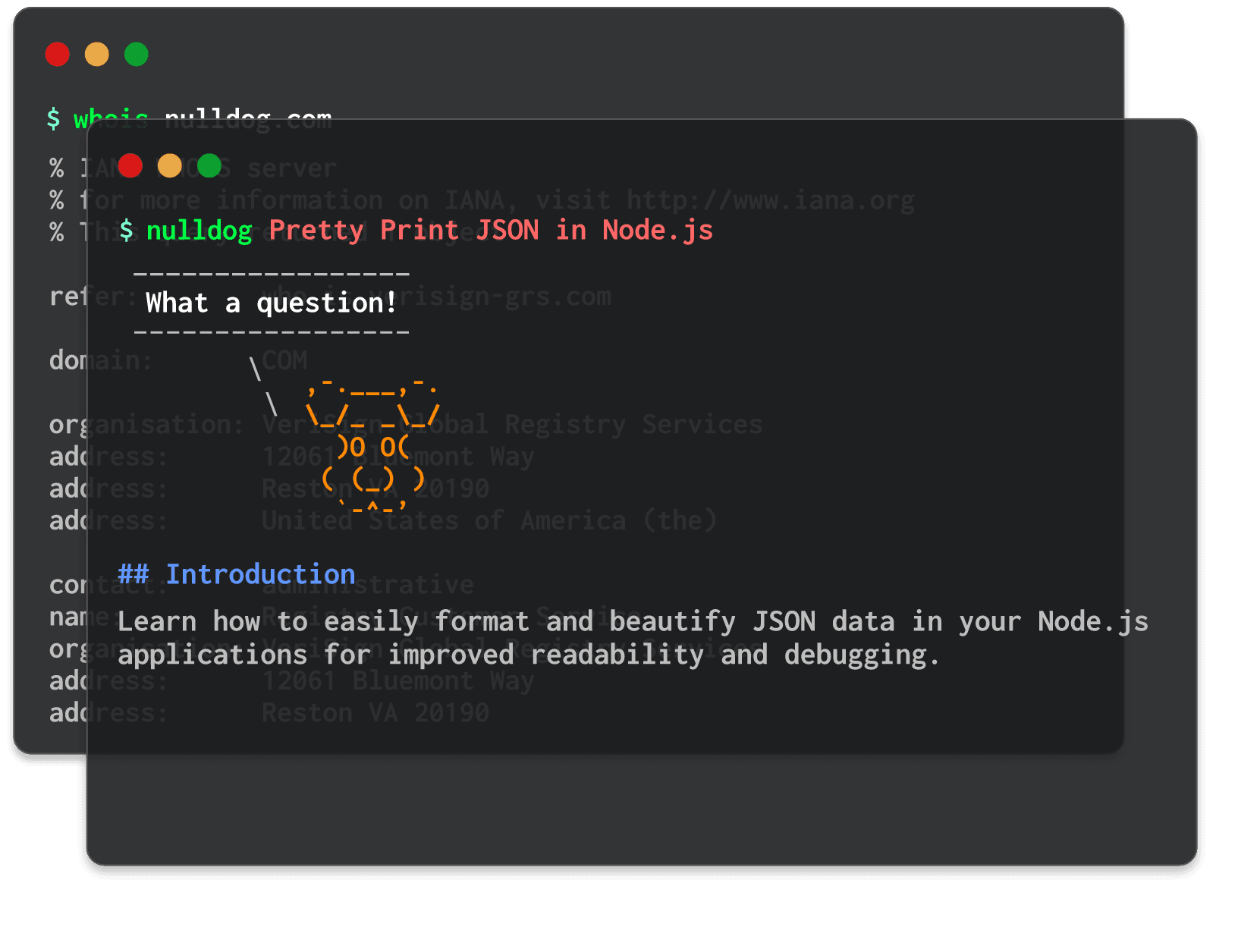Click the 'What a question!' speech bubble text
Screen dimensions: 1238x952
[x=271, y=303]
